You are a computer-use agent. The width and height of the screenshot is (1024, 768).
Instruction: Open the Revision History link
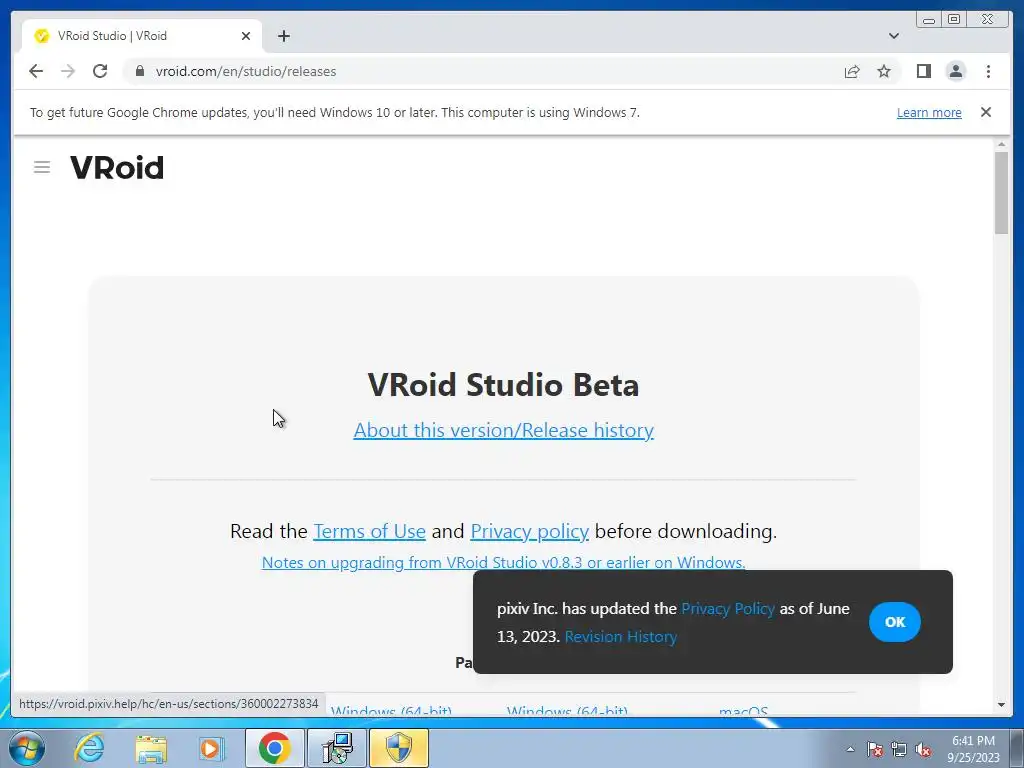coord(620,637)
